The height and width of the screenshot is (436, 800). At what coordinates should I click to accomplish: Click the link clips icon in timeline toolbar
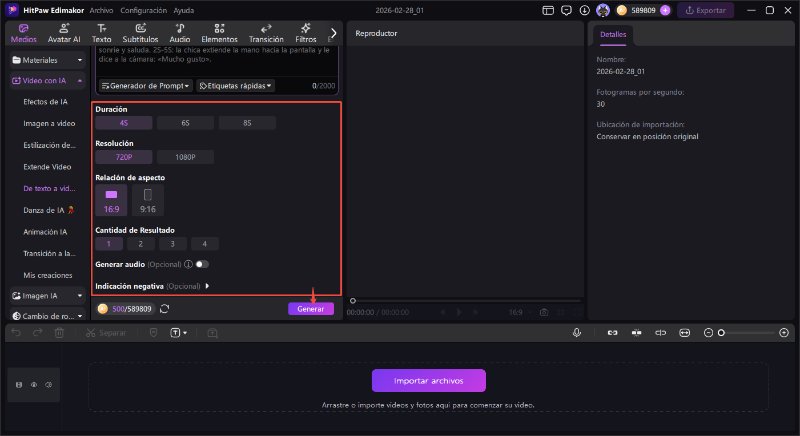(612, 332)
